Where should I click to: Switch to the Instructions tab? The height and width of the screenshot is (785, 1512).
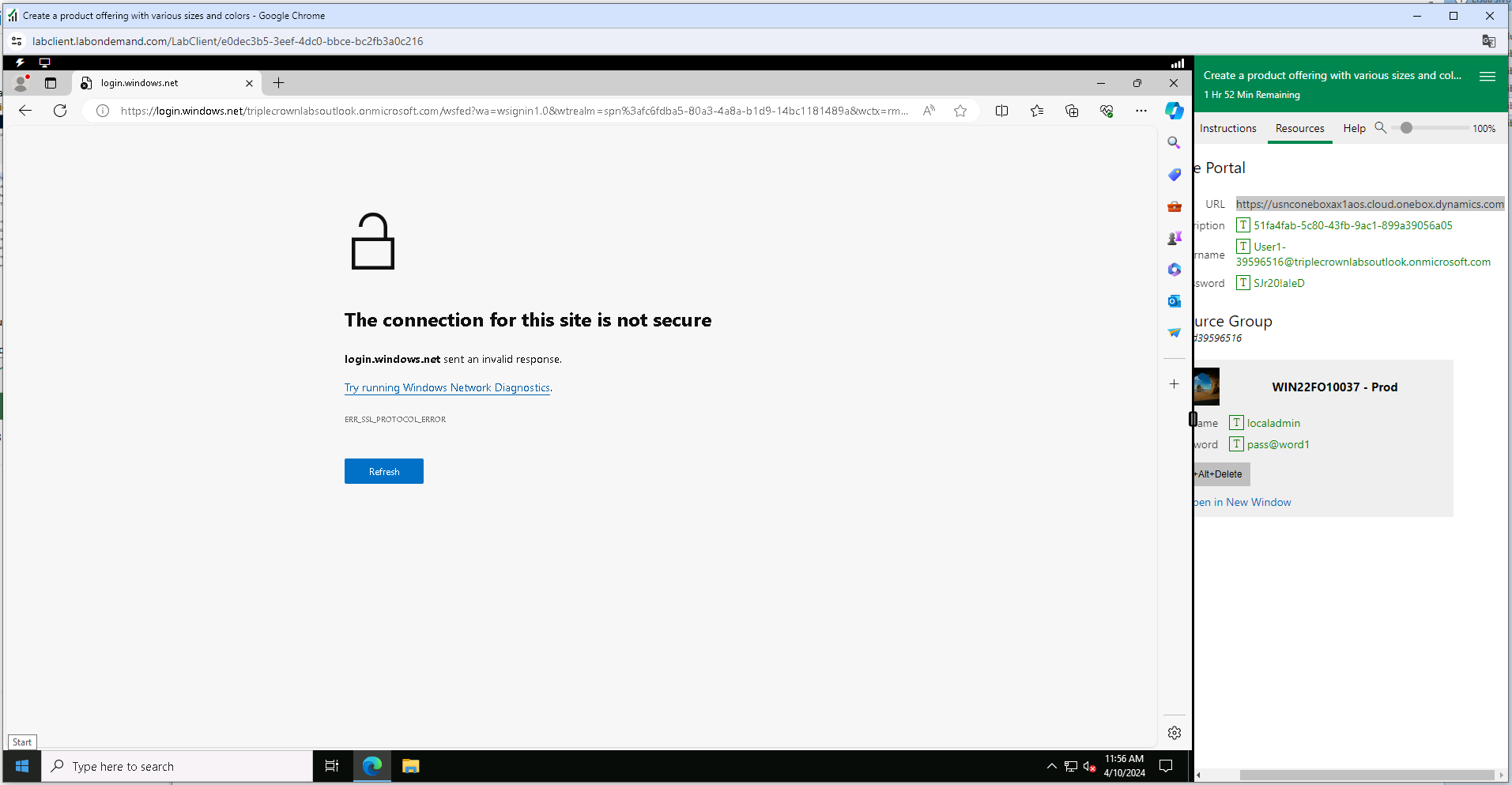tap(1227, 128)
